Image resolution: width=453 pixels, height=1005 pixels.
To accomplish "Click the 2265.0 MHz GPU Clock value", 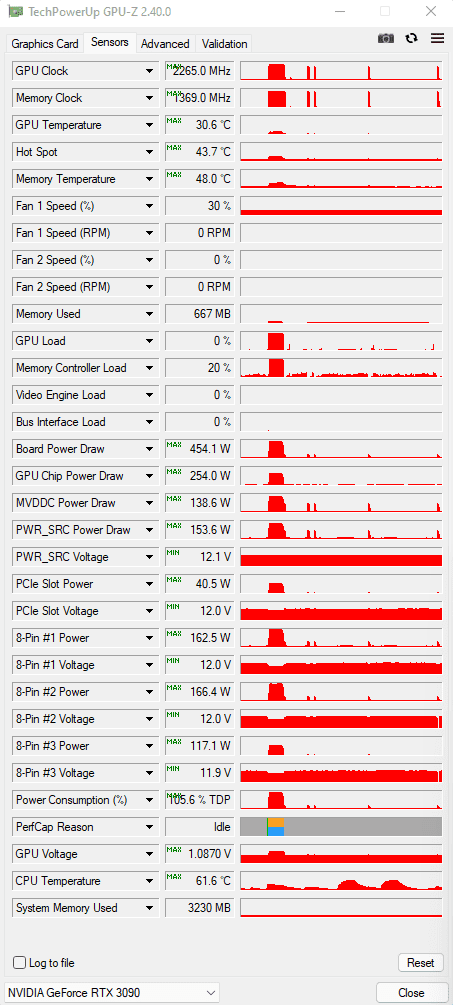I will point(200,71).
